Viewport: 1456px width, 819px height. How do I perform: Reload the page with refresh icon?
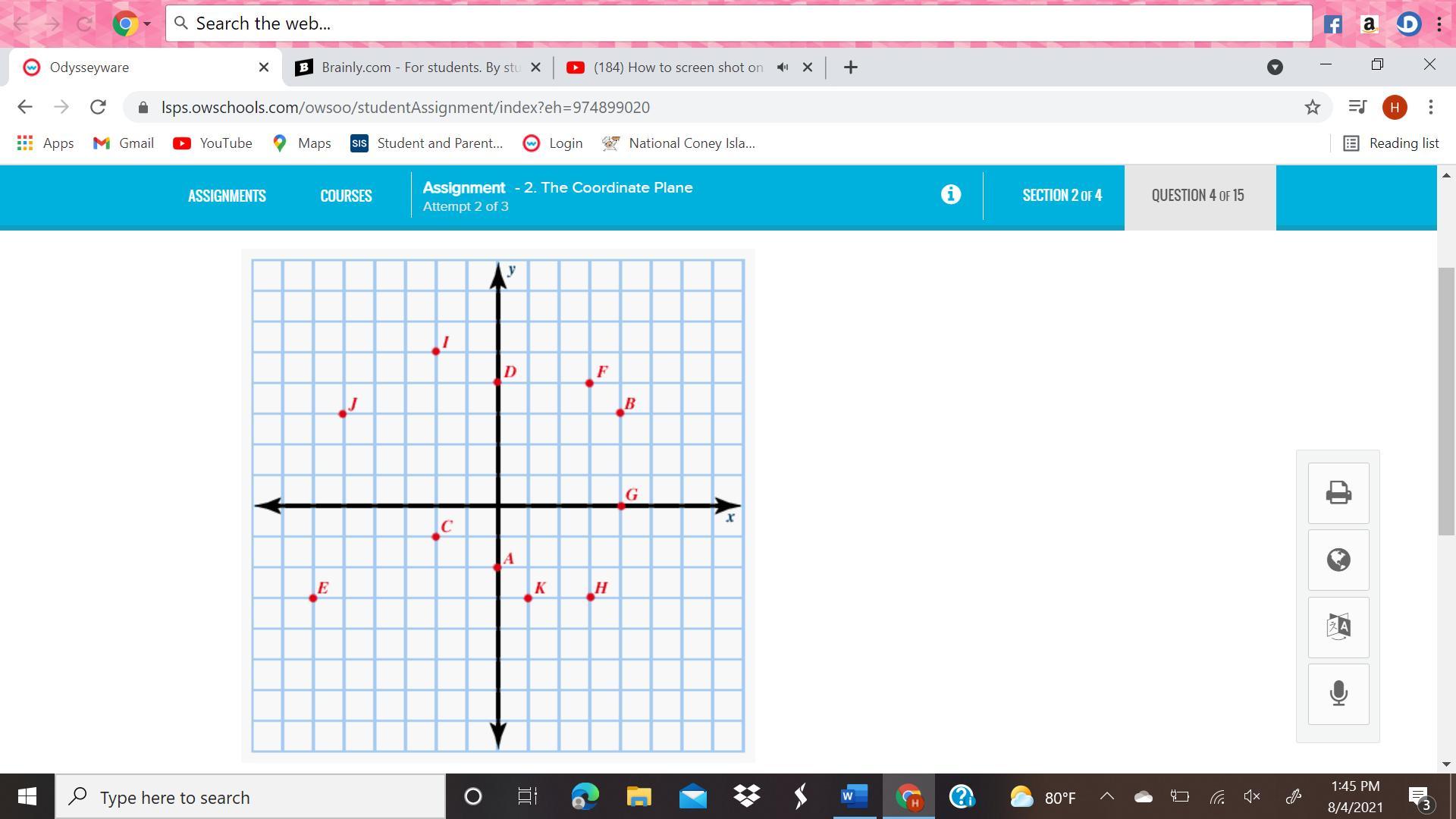pyautogui.click(x=98, y=107)
